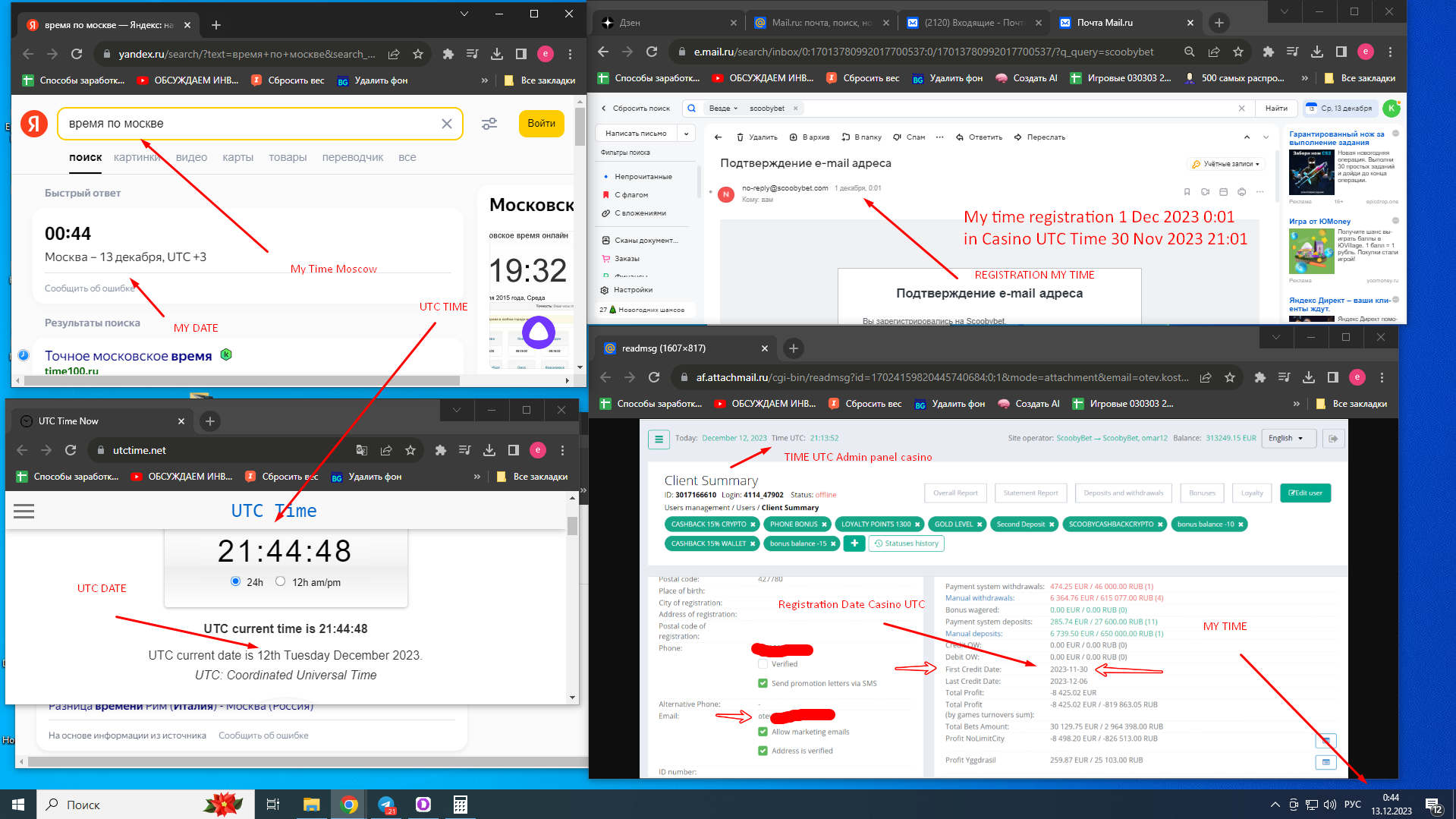Open the utctime.net hamburger menu
Image resolution: width=1456 pixels, height=819 pixels.
(24, 511)
